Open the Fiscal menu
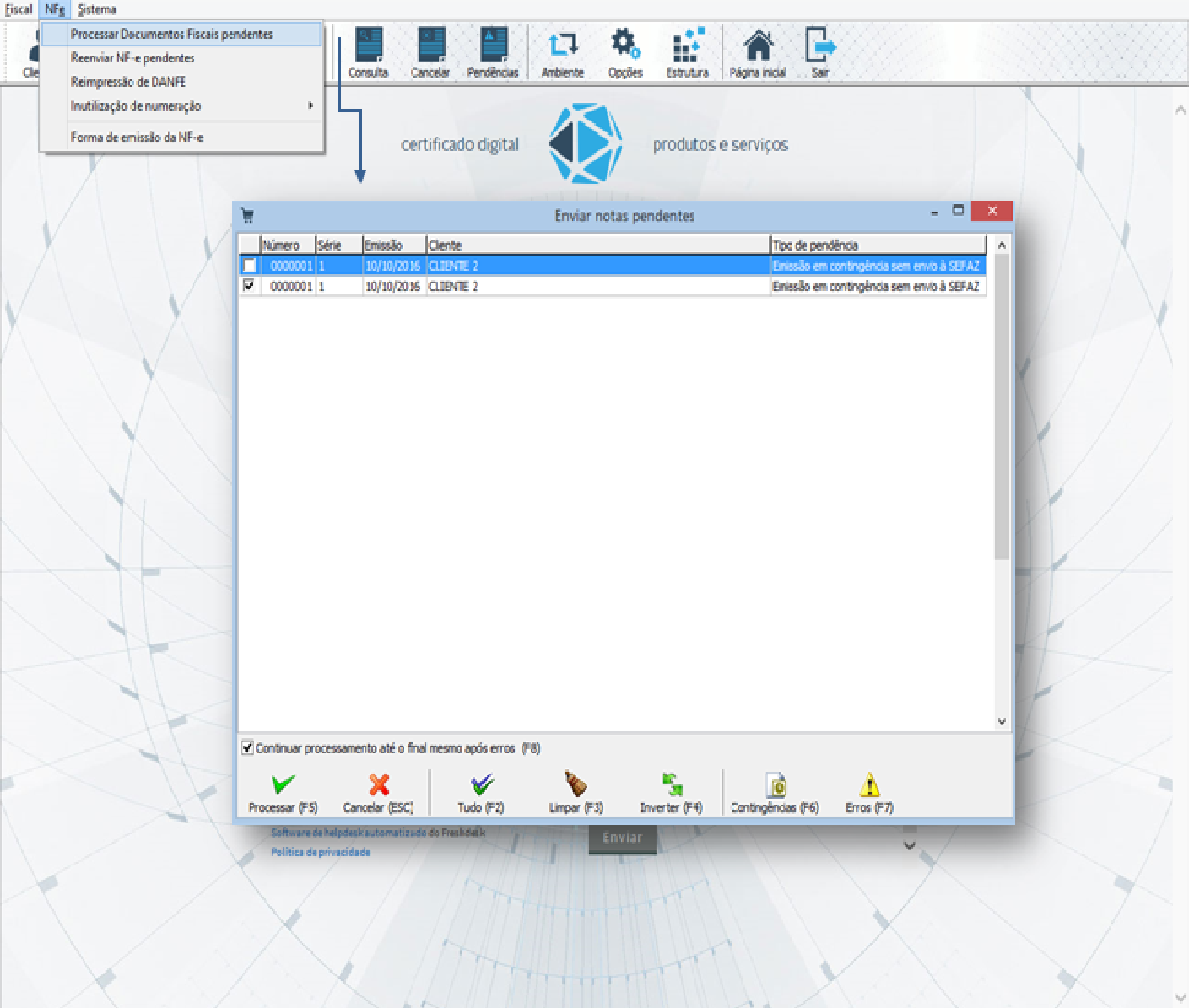This screenshot has height=1008, width=1189. click(x=19, y=9)
